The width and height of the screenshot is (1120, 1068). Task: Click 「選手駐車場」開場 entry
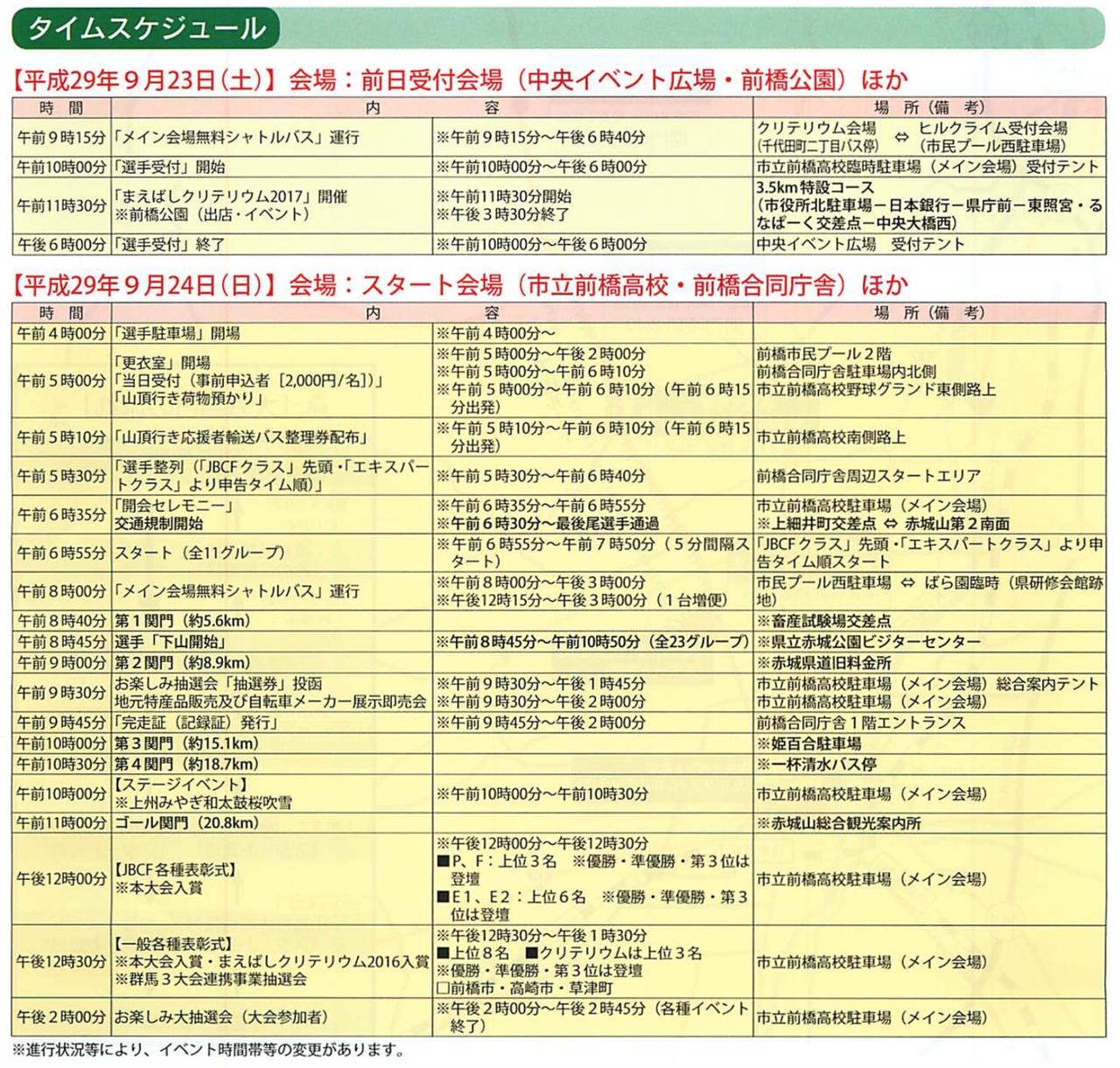[x=177, y=333]
